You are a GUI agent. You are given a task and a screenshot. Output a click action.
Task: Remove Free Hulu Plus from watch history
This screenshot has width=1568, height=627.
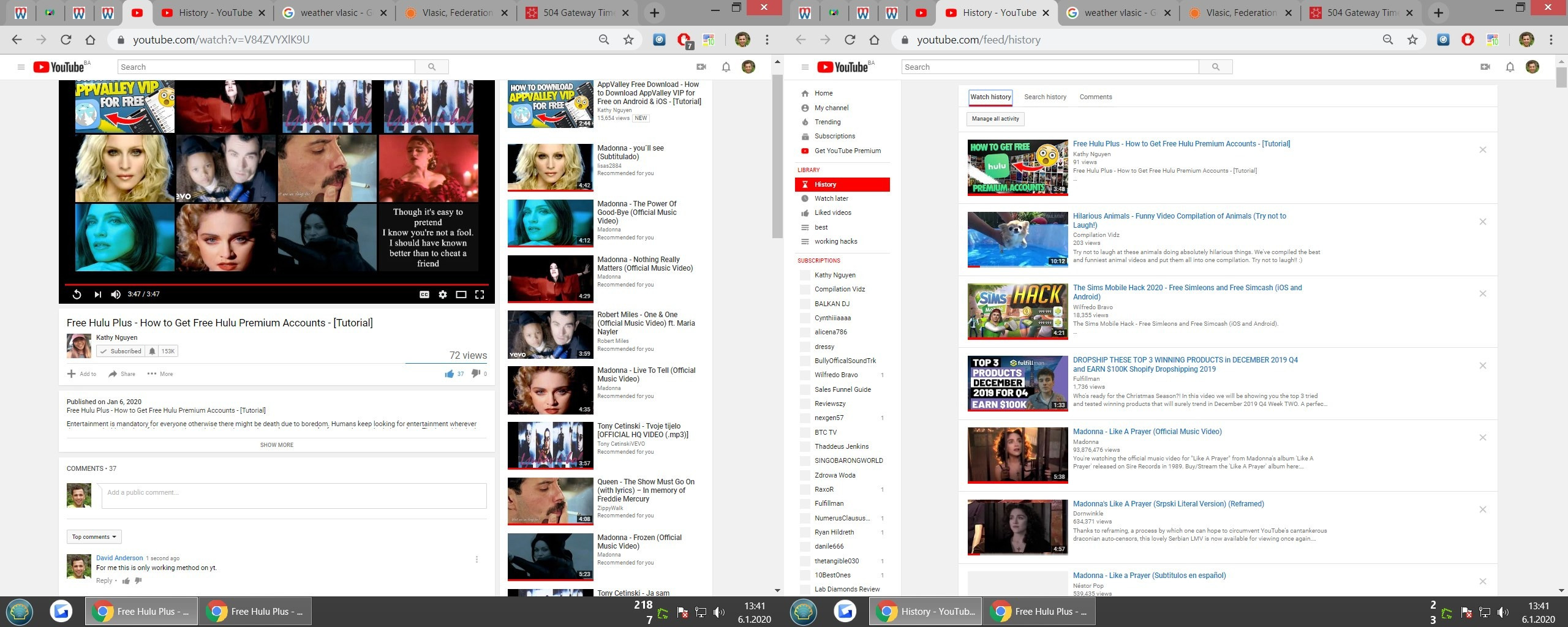click(1483, 150)
